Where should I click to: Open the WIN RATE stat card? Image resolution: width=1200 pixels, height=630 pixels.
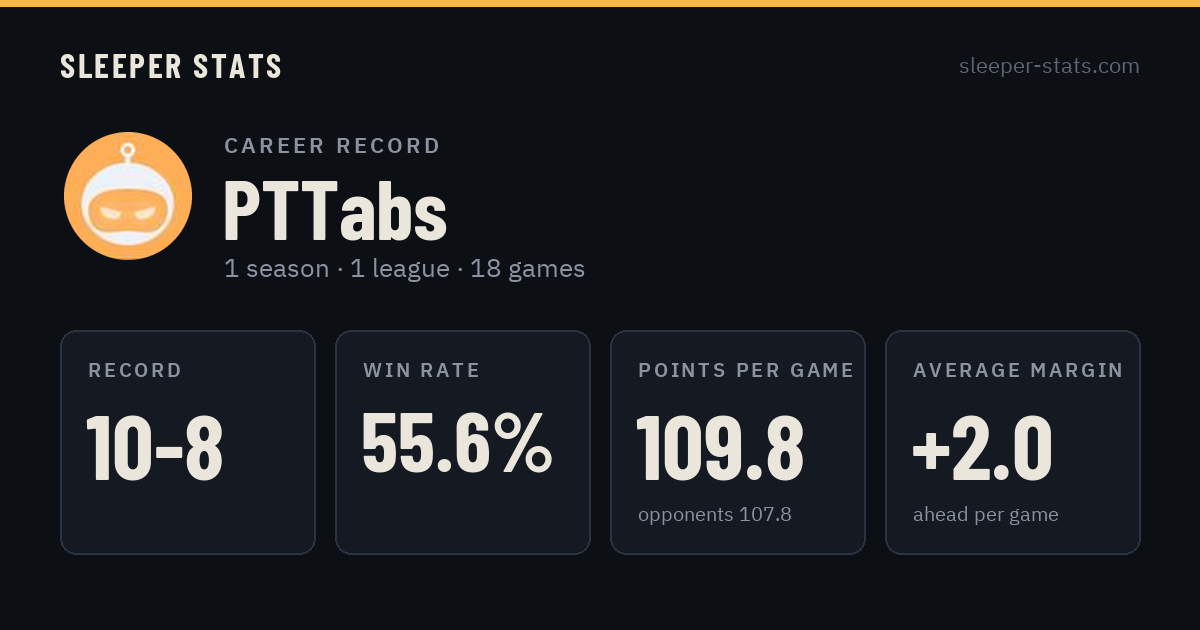pyautogui.click(x=463, y=442)
